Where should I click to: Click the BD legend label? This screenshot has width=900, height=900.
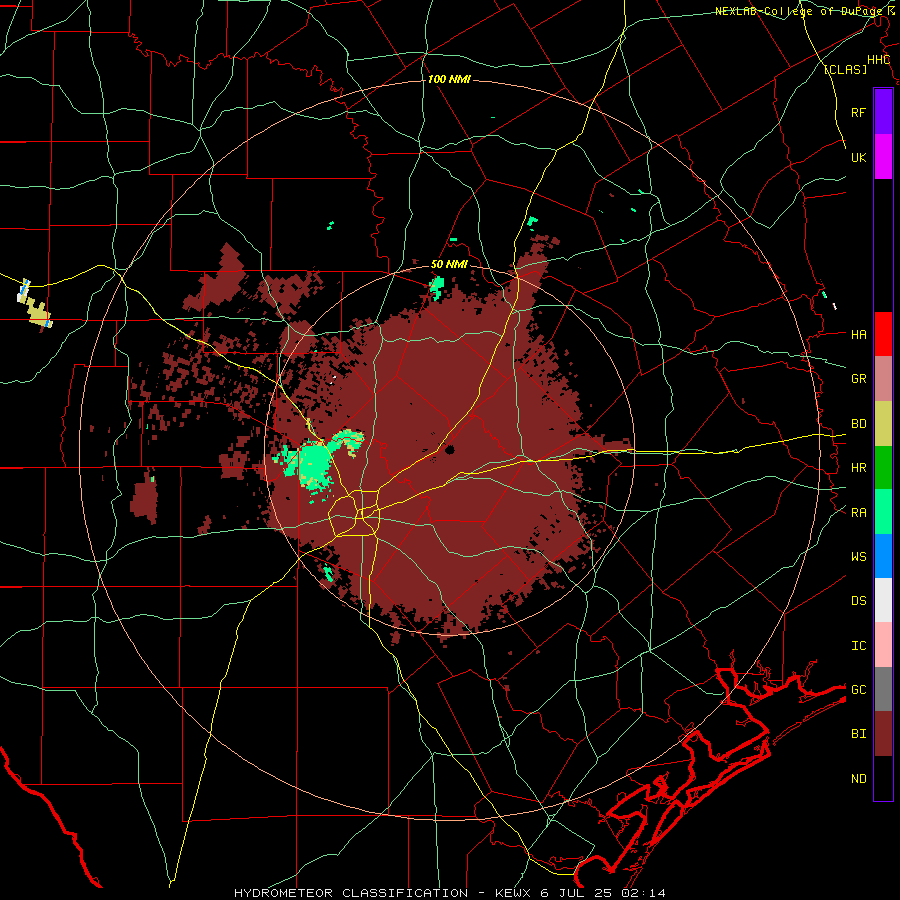(x=858, y=424)
